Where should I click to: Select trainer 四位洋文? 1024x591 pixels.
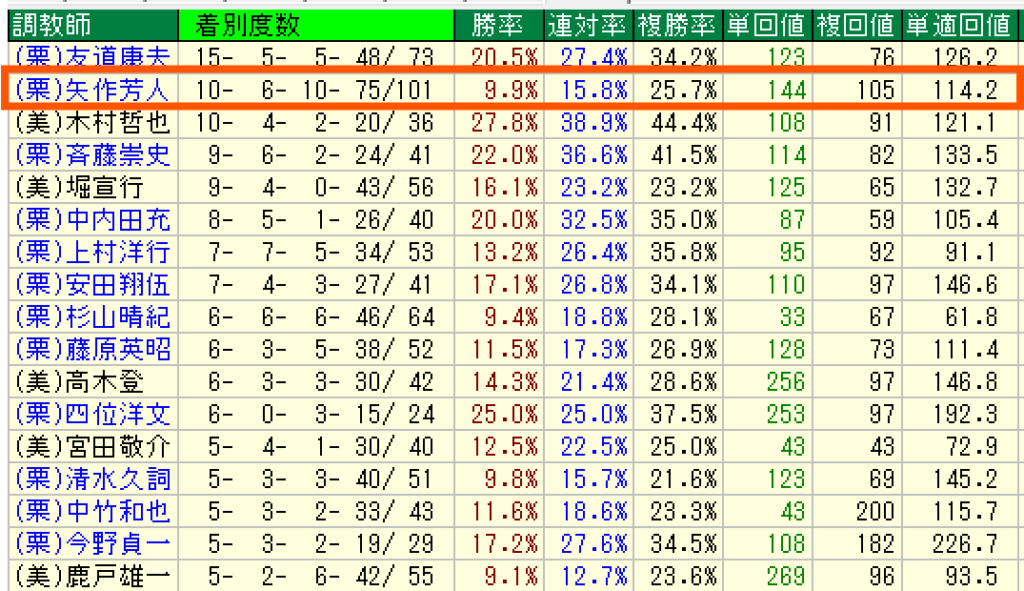pos(92,414)
